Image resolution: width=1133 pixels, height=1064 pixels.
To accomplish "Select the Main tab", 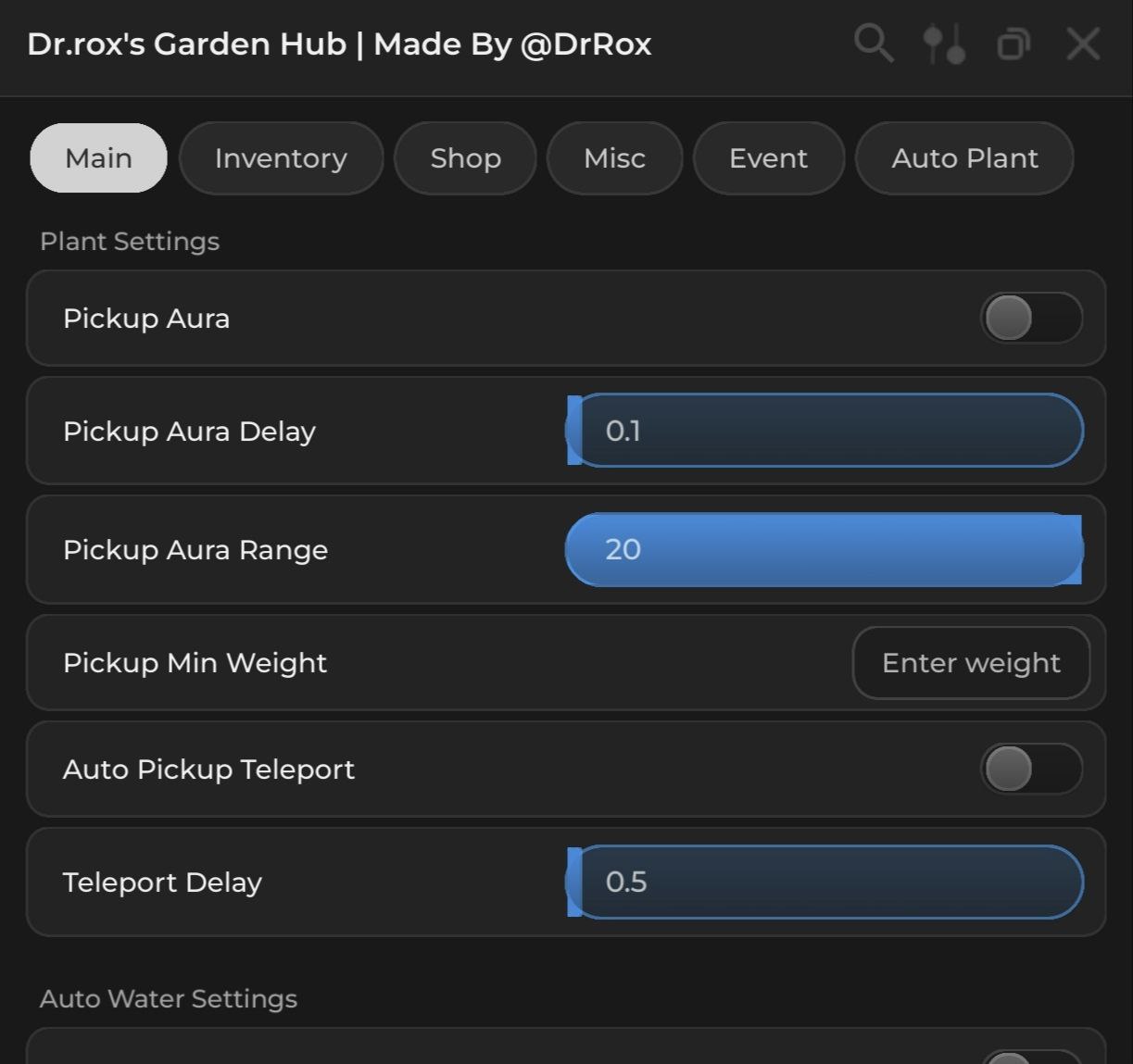I will pos(98,158).
